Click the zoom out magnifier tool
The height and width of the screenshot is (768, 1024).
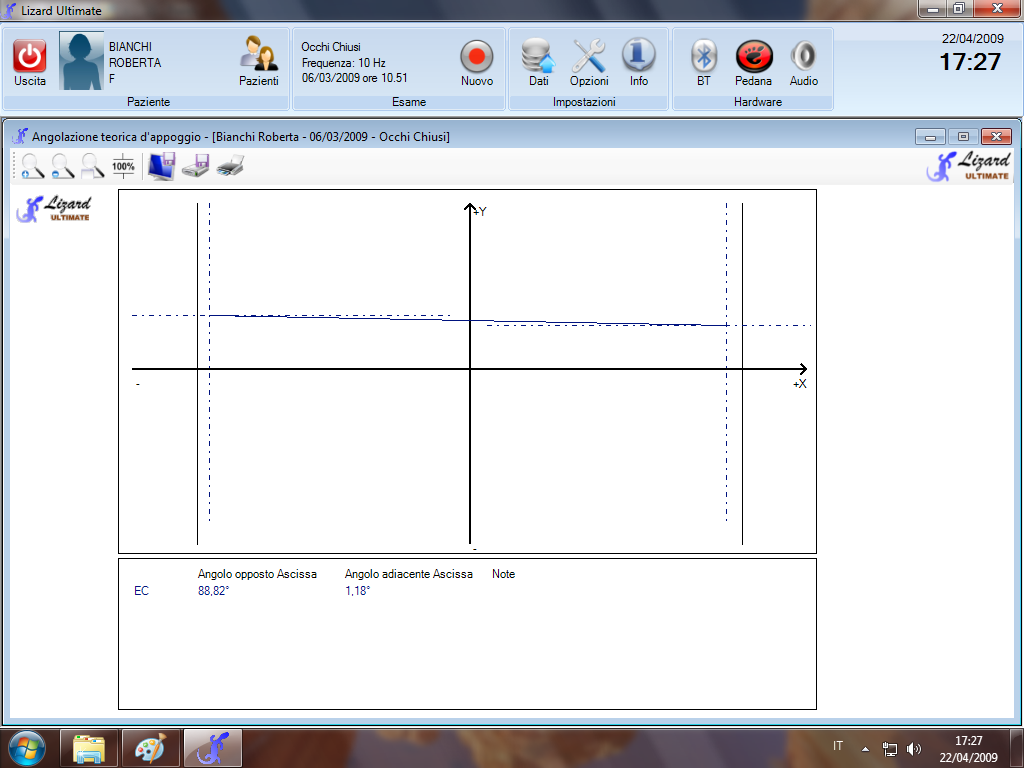click(x=62, y=166)
